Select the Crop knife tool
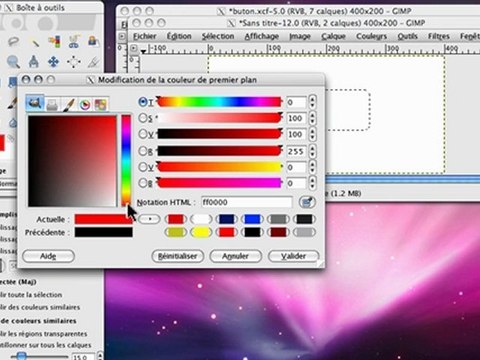The height and width of the screenshot is (360, 480). tap(94, 61)
